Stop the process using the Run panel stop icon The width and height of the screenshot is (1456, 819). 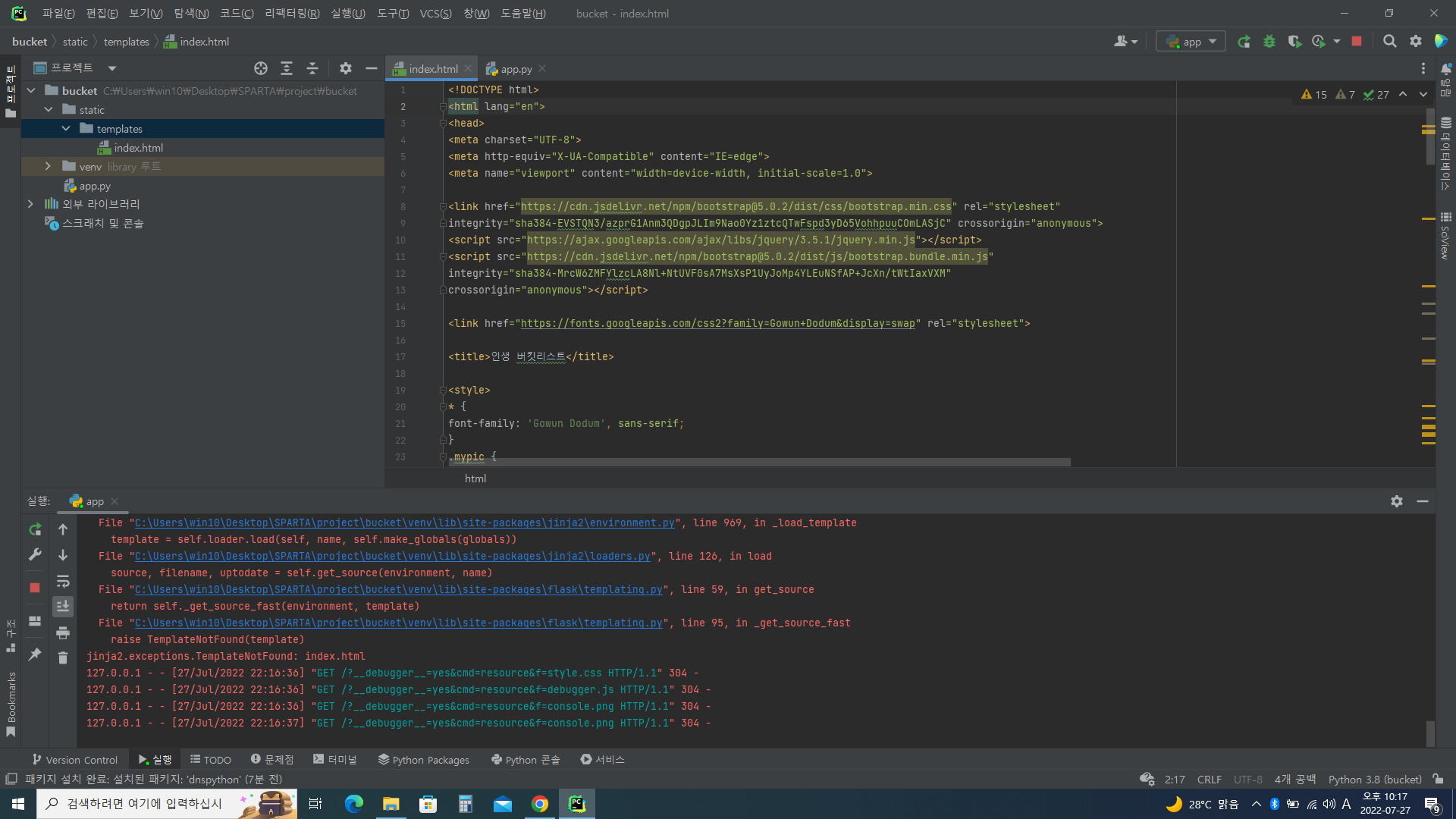35,588
